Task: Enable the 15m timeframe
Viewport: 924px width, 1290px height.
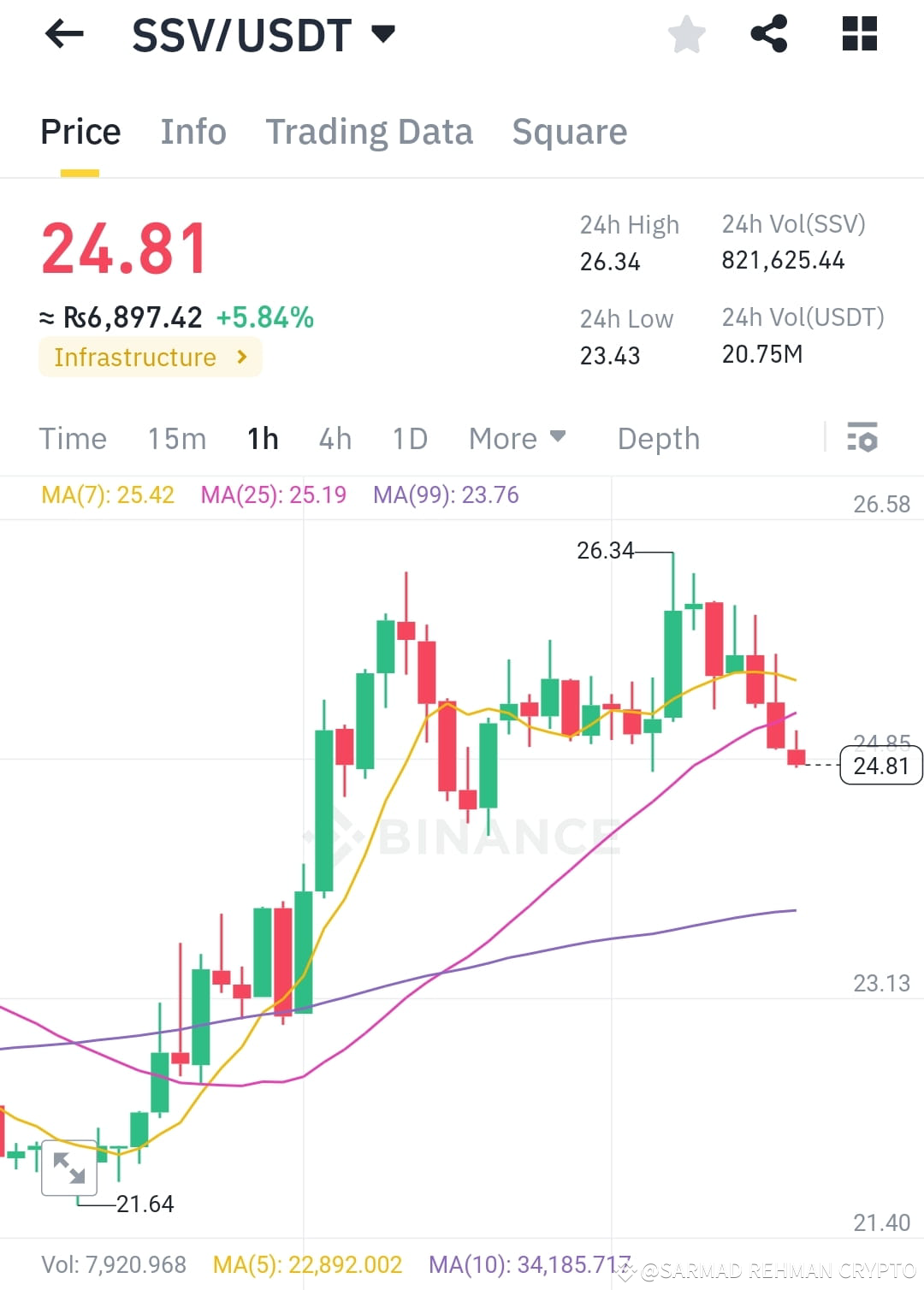Action: click(x=176, y=439)
